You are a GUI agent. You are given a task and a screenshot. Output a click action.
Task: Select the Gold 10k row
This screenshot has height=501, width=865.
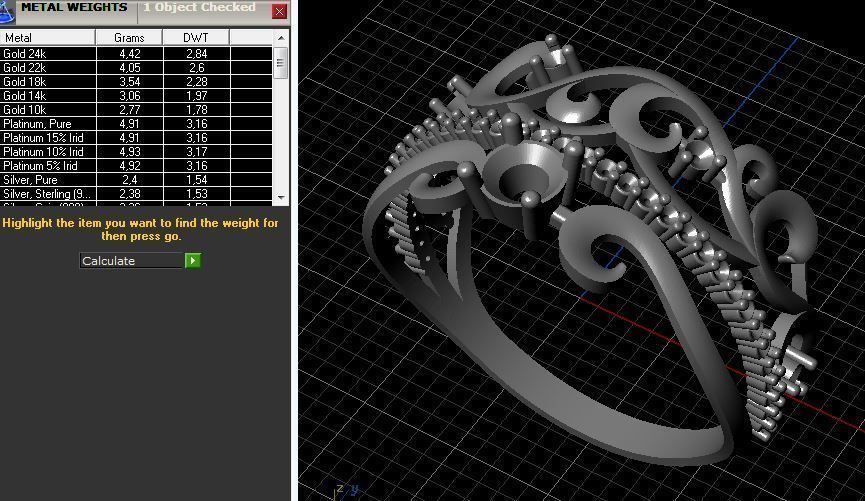[x=136, y=110]
